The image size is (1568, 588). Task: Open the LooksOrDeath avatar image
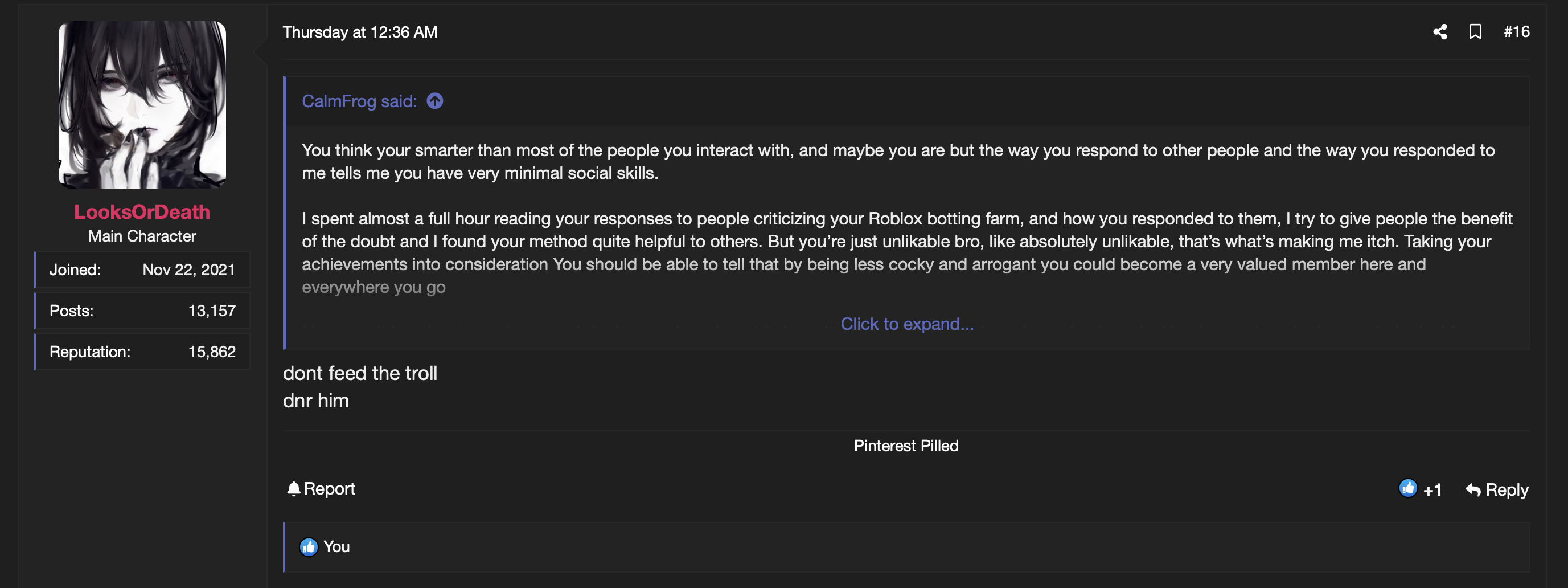point(142,105)
